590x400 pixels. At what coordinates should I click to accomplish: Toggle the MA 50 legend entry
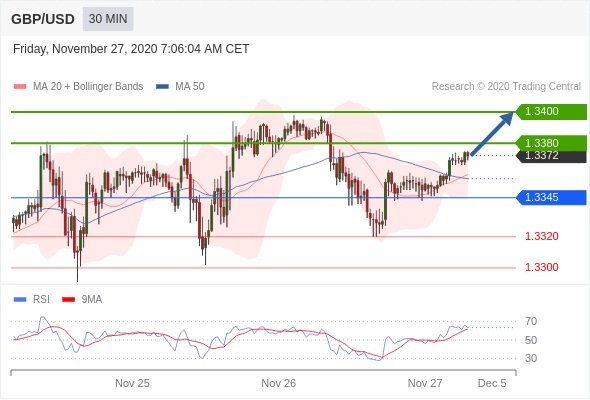[x=180, y=87]
